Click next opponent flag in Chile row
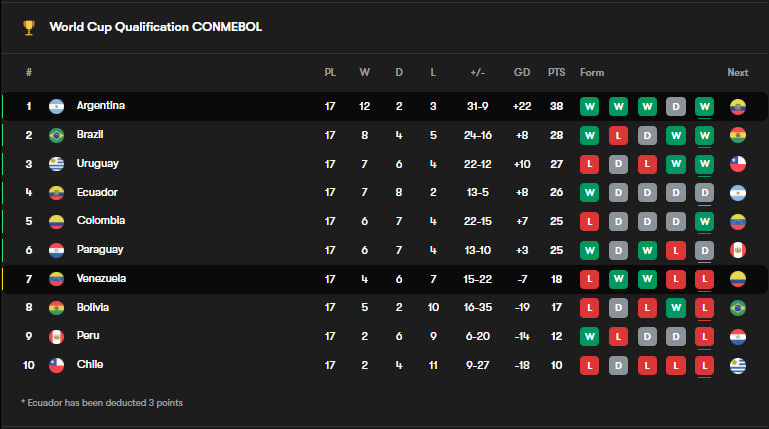This screenshot has height=429, width=769. [738, 365]
